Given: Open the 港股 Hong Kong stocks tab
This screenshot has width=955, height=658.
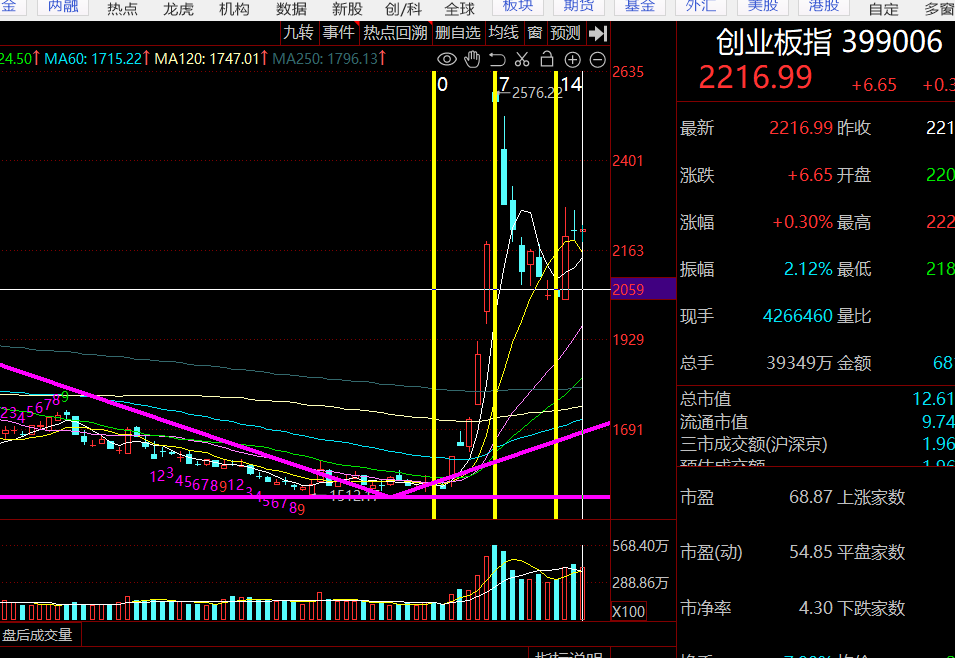Looking at the screenshot, I should [823, 7].
